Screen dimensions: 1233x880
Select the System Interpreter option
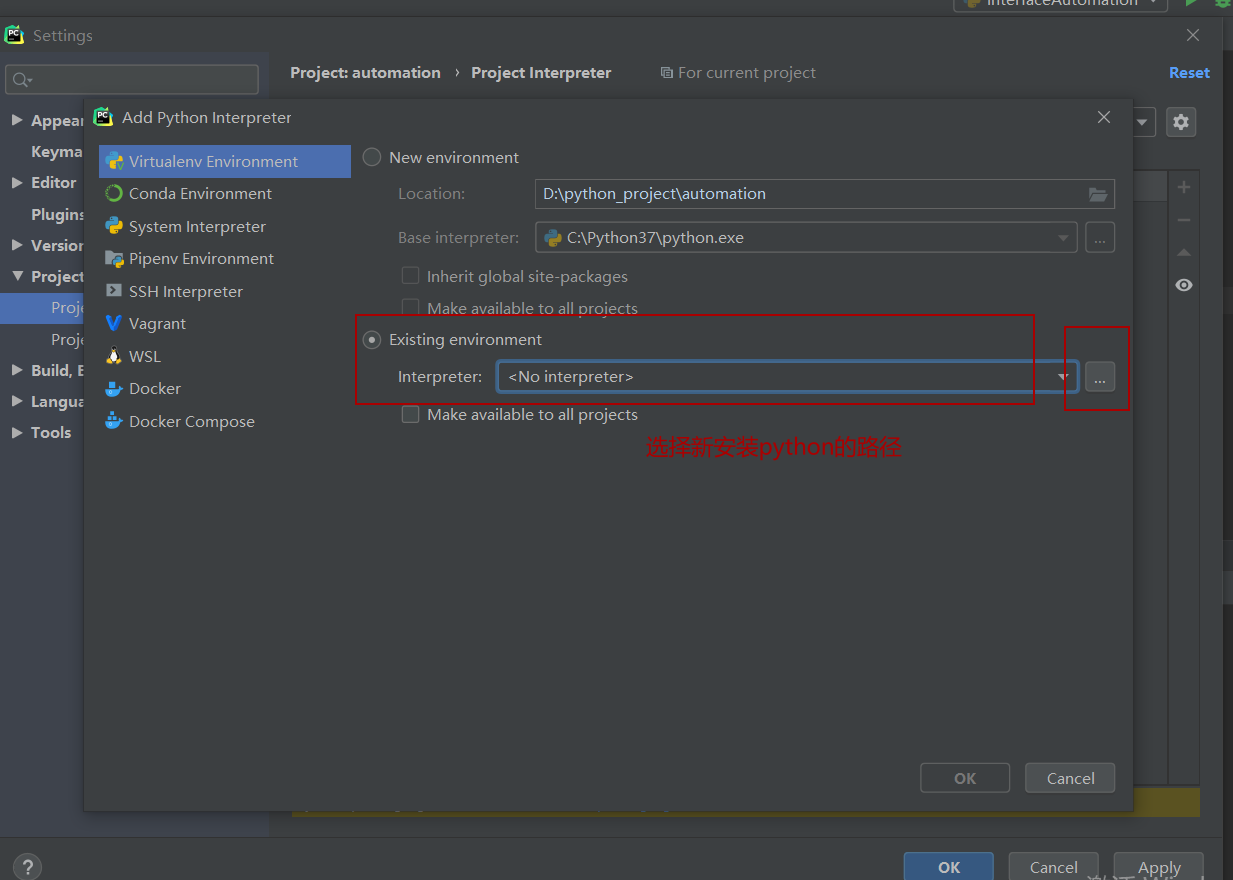(197, 226)
